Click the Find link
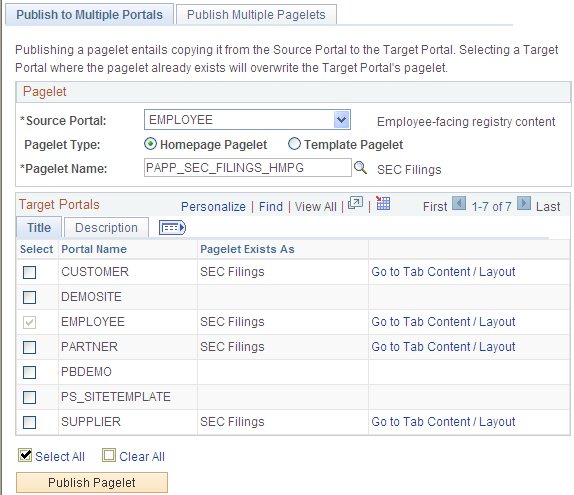The width and height of the screenshot is (574, 495). coord(271,206)
